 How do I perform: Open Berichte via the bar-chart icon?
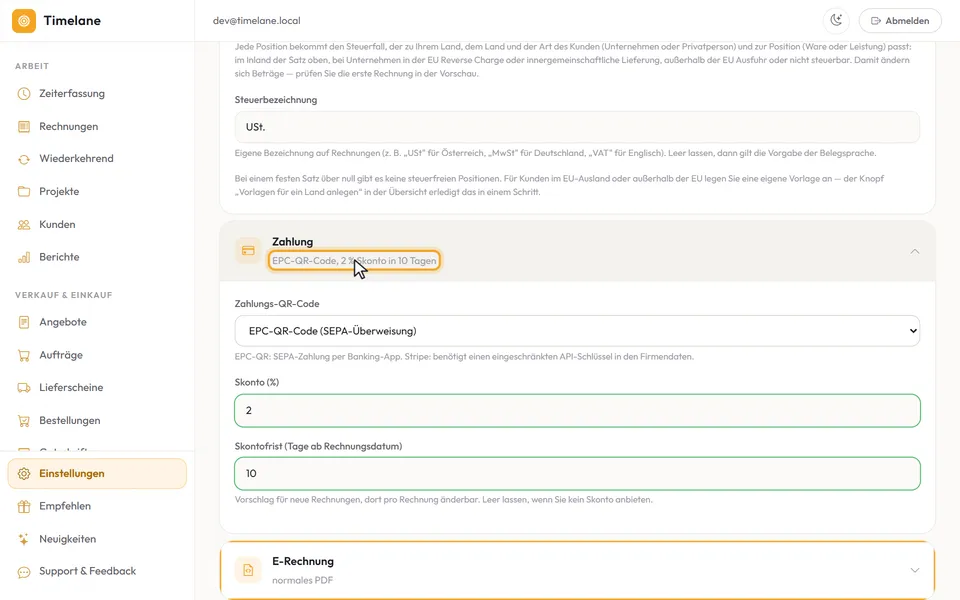[x=24, y=257]
